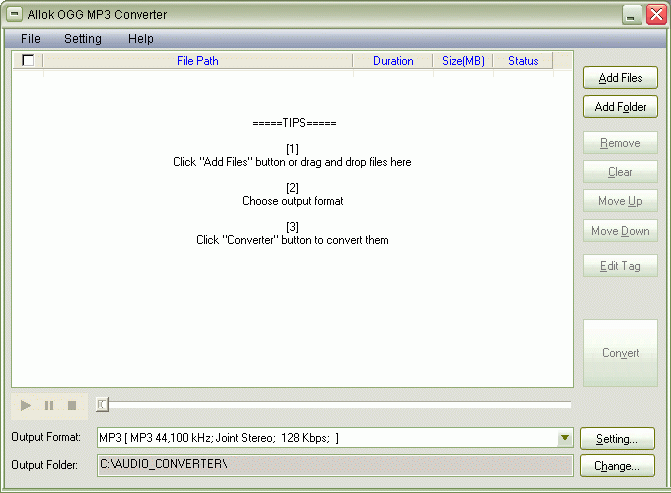Viewport: 671px width, 493px height.
Task: Click the "Choose output format" tip text
Action: (293, 201)
